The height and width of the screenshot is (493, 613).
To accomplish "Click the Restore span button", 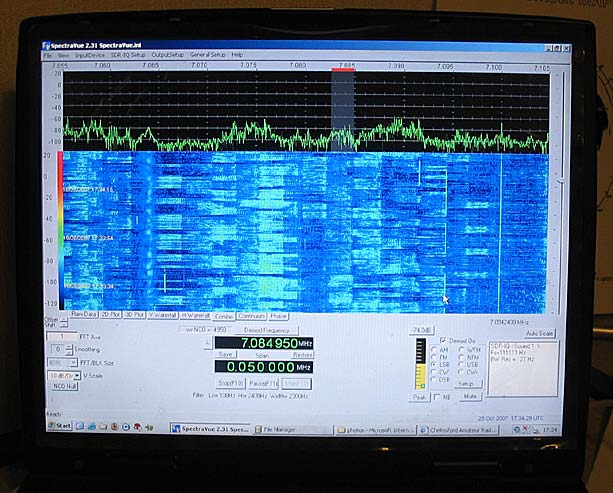I will [302, 355].
